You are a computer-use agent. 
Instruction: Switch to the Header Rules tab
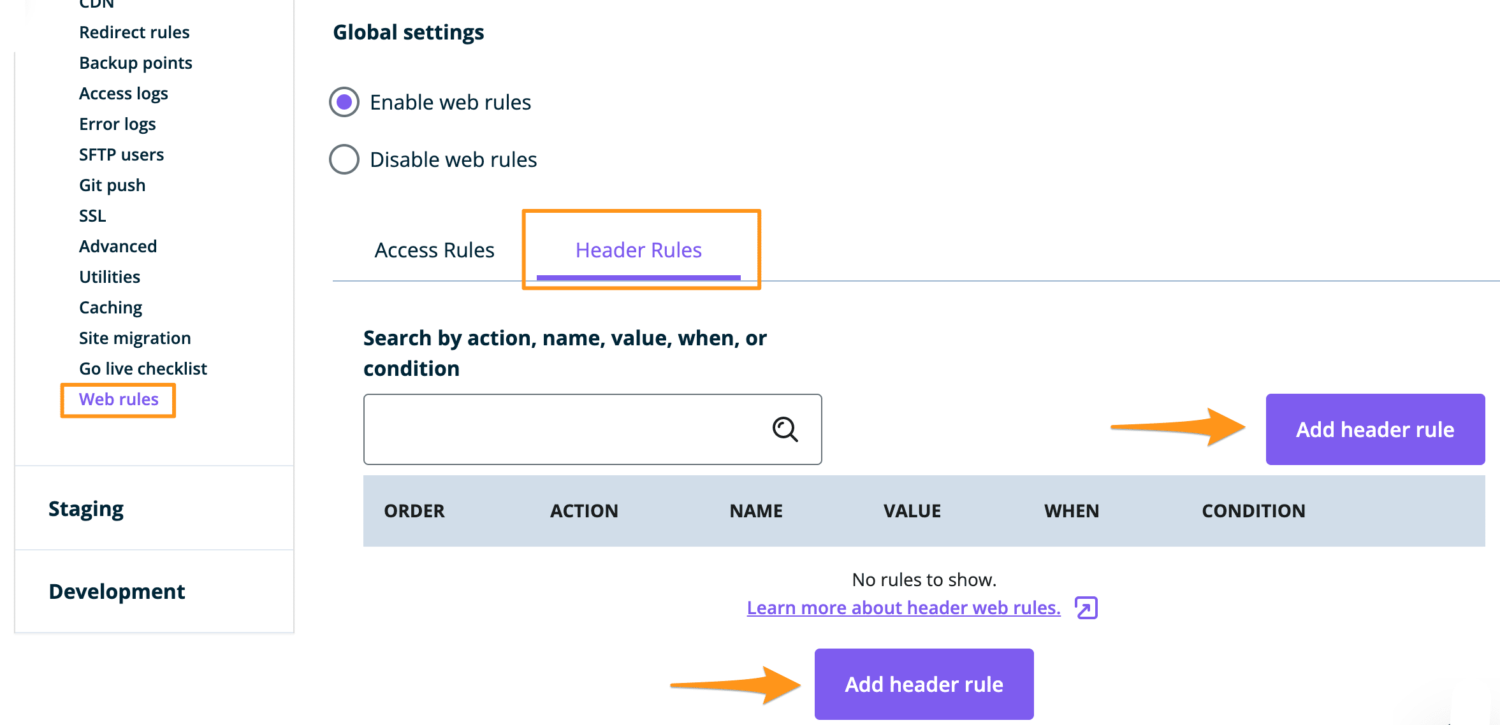[638, 250]
